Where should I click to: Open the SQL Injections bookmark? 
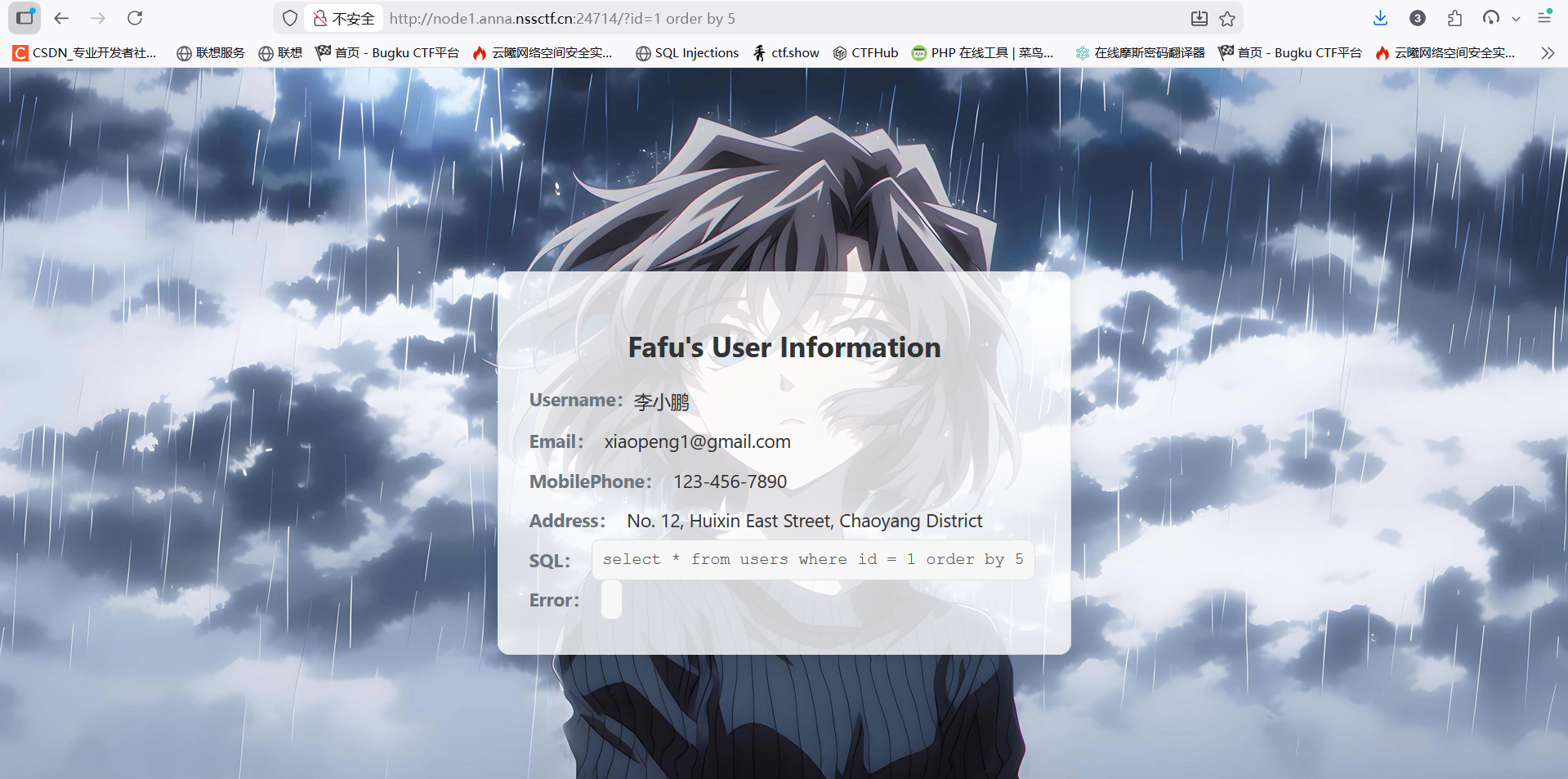pyautogui.click(x=687, y=53)
